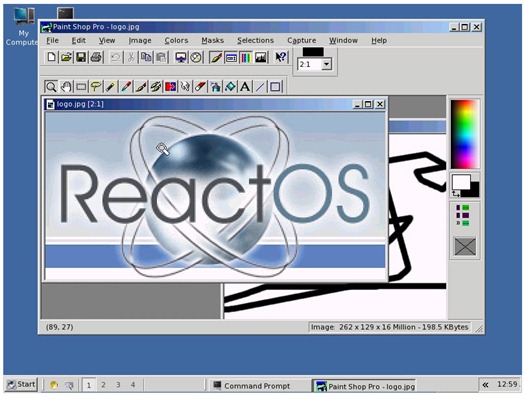
Task: Select the Line tool
Action: (260, 87)
